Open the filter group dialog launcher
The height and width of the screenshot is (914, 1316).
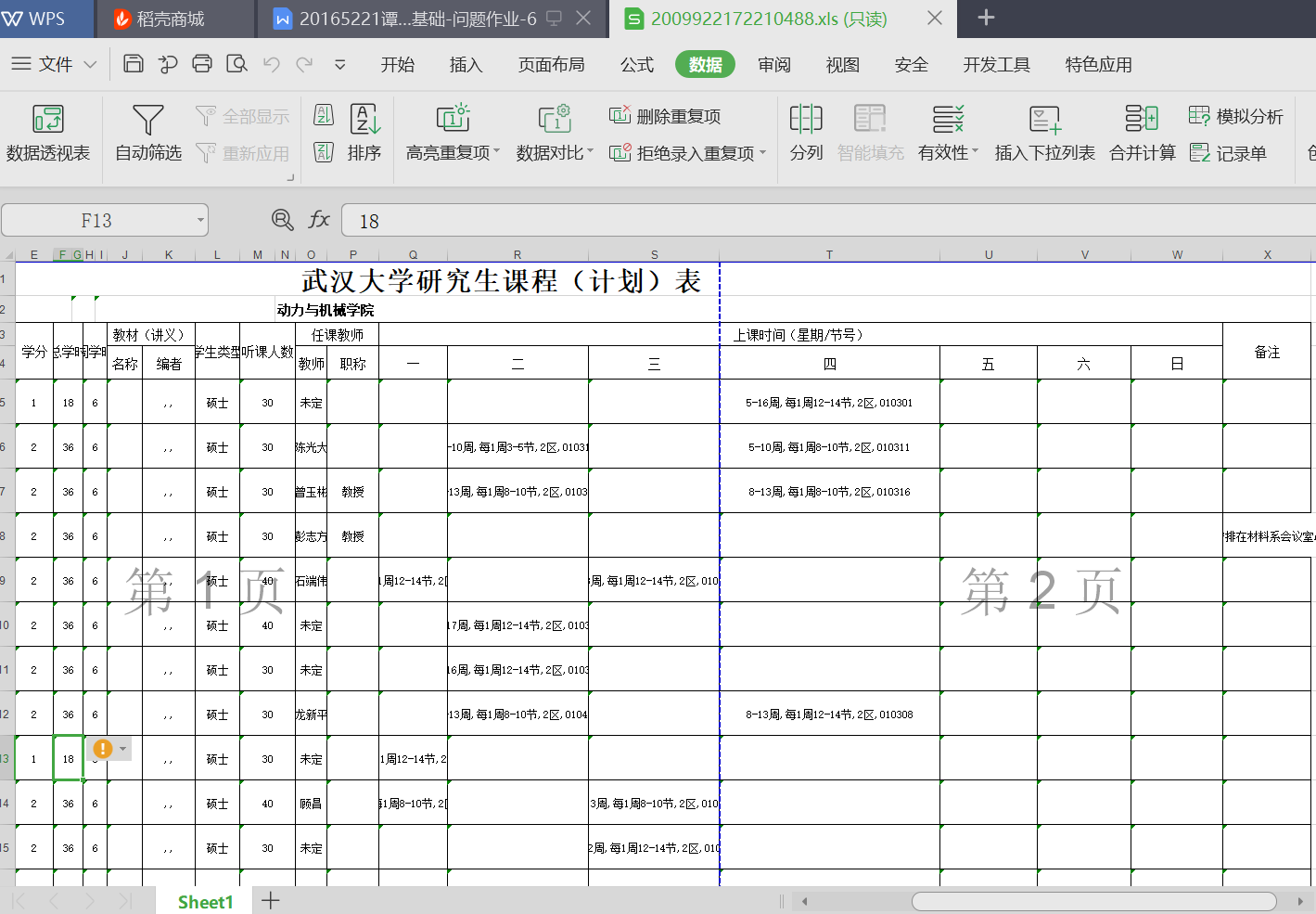[x=289, y=177]
